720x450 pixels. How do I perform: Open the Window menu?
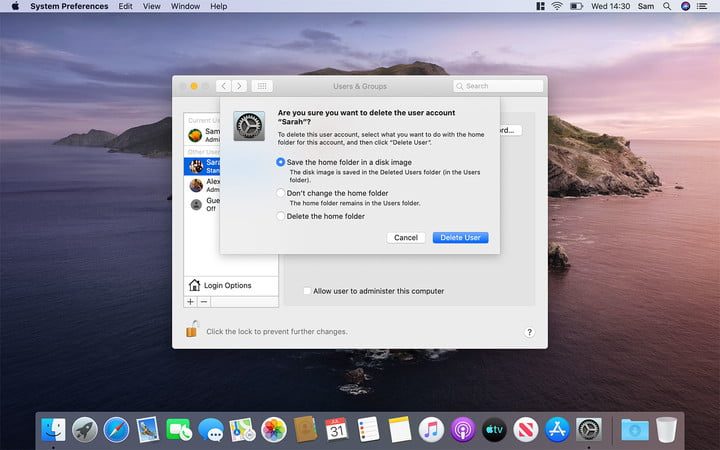(185, 6)
